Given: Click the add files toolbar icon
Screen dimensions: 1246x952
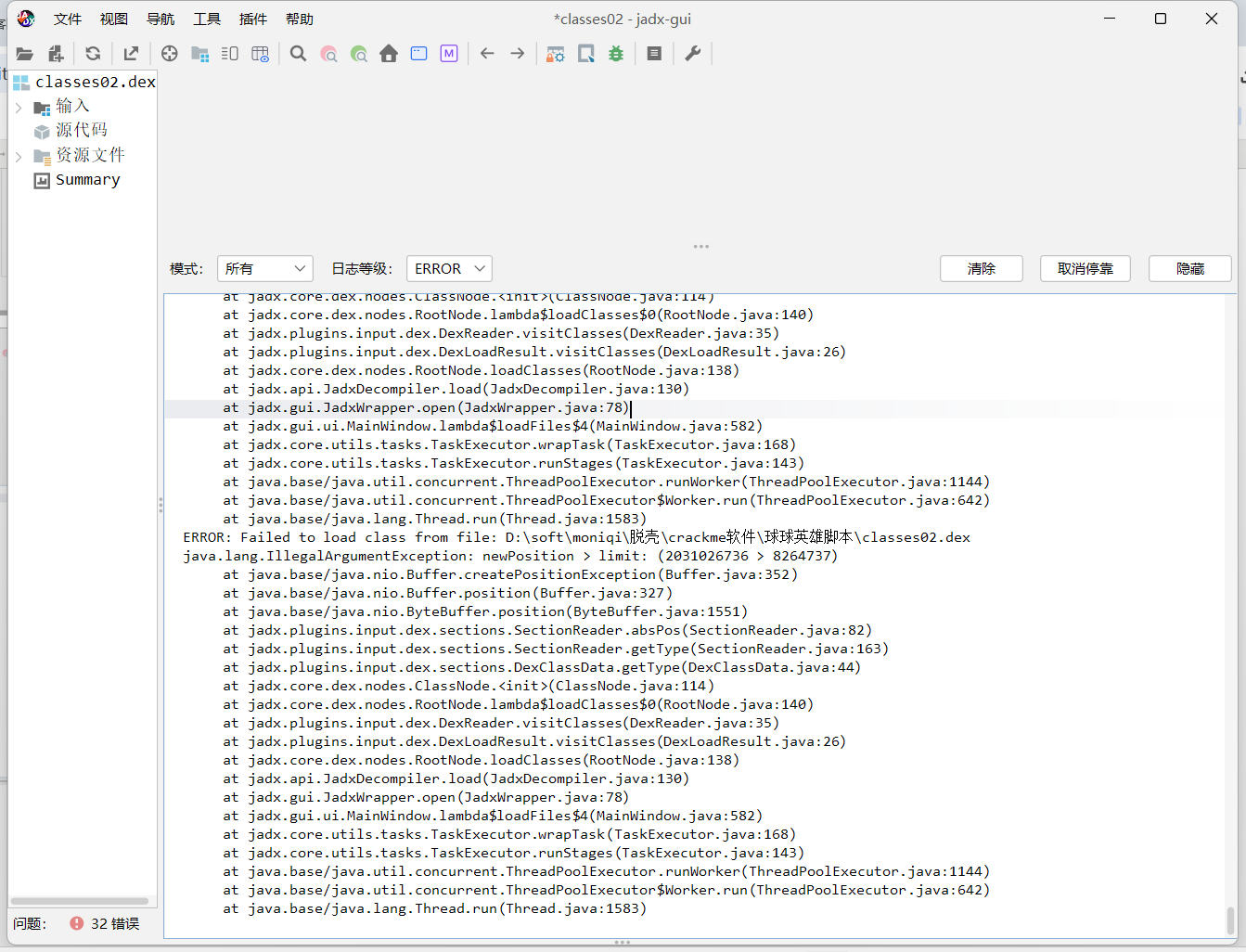Looking at the screenshot, I should click(56, 54).
